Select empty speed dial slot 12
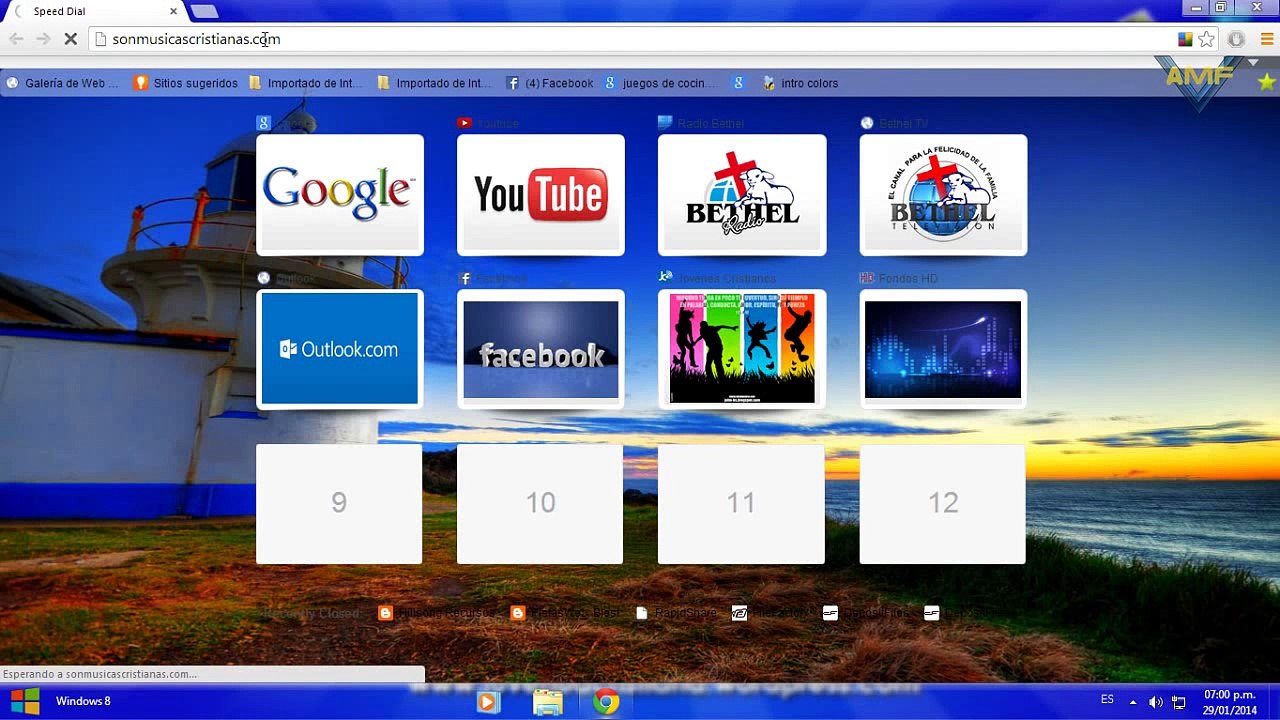Screen dimensions: 1280x720 click(943, 503)
